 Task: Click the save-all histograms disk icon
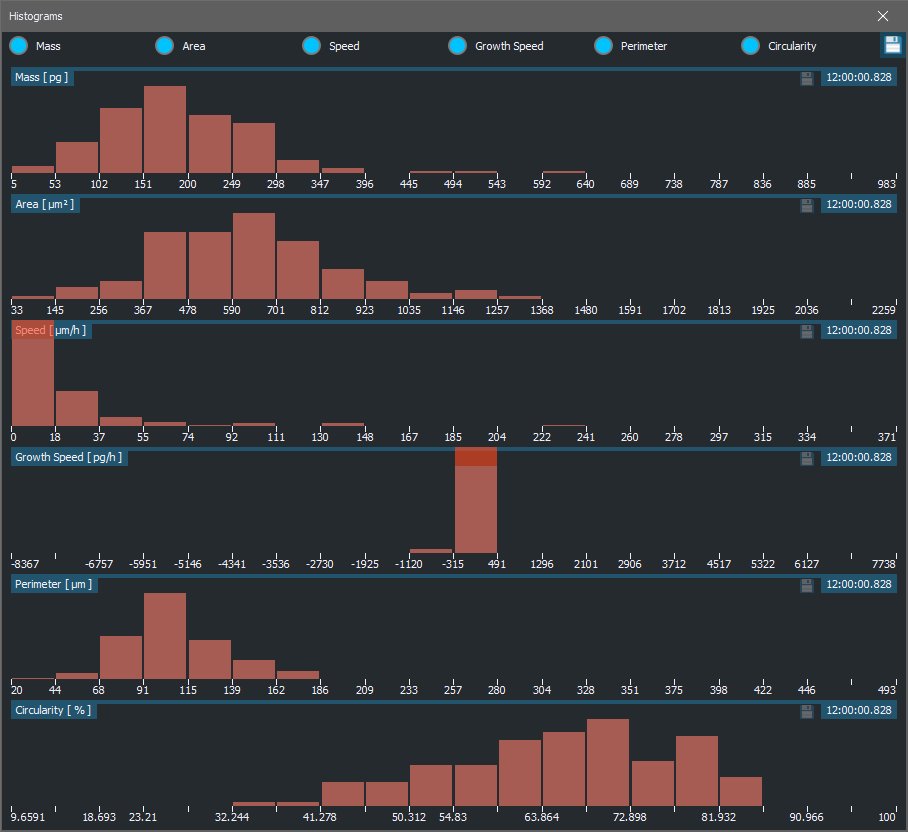[892, 45]
